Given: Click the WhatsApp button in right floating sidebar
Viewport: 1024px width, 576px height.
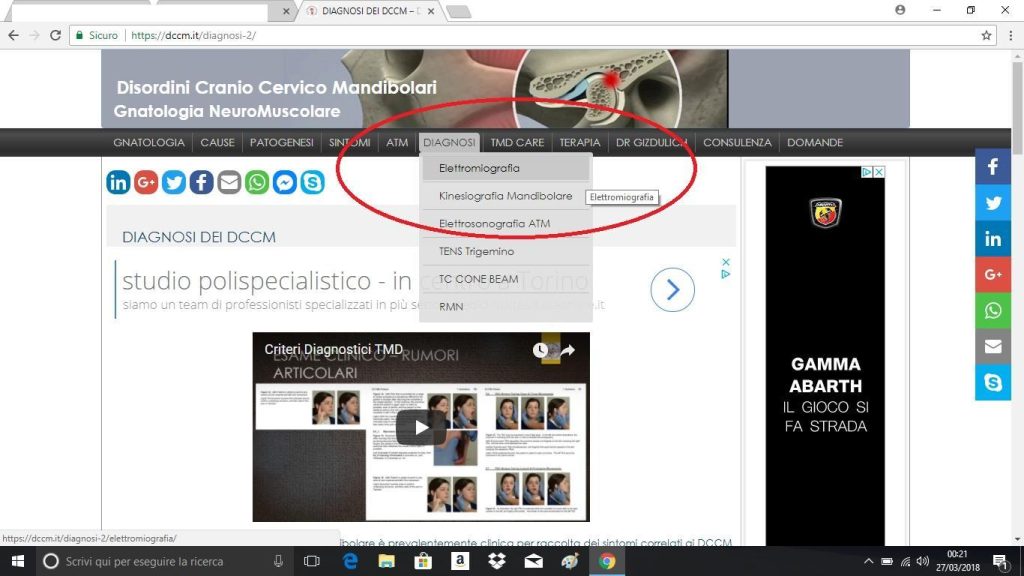Looking at the screenshot, I should pos(993,310).
